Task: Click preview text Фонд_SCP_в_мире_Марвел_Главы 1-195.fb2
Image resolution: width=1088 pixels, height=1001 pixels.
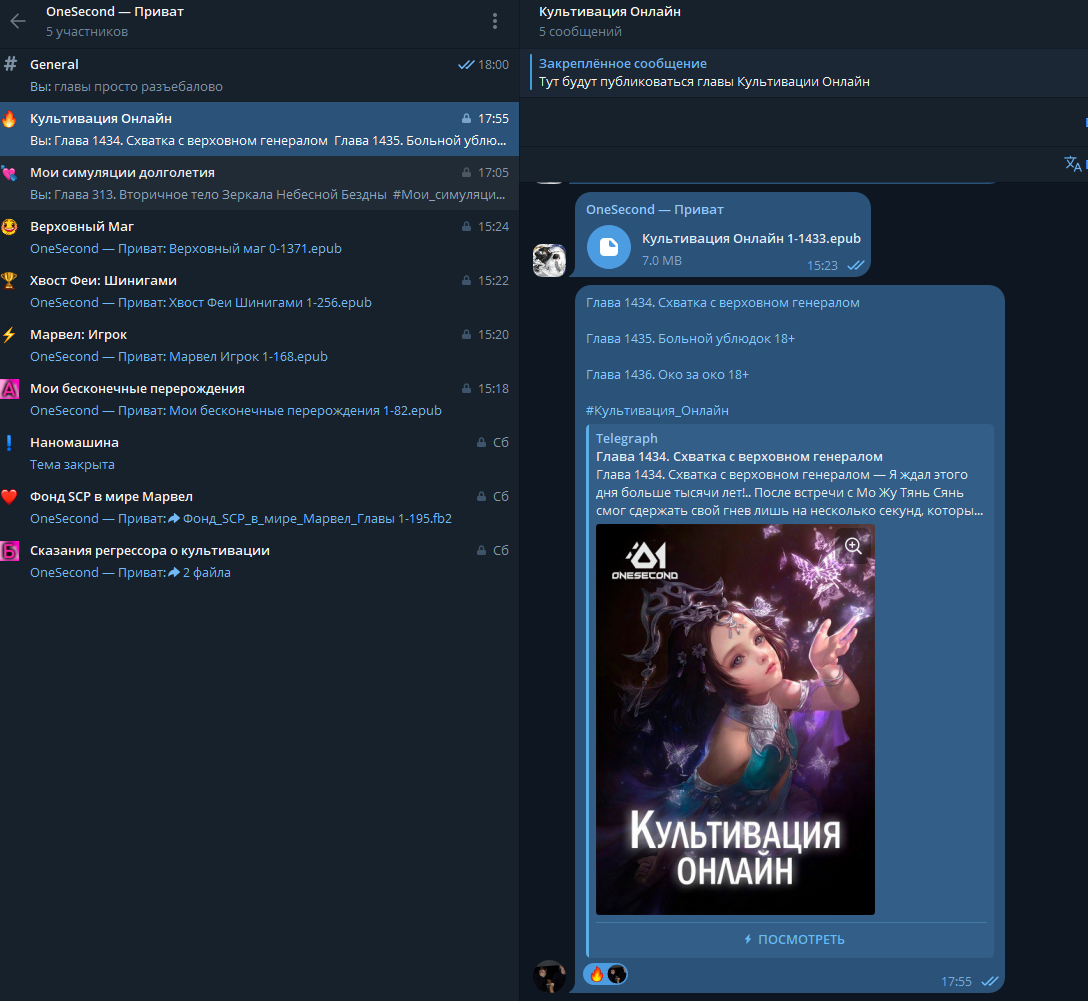Action: [317, 519]
